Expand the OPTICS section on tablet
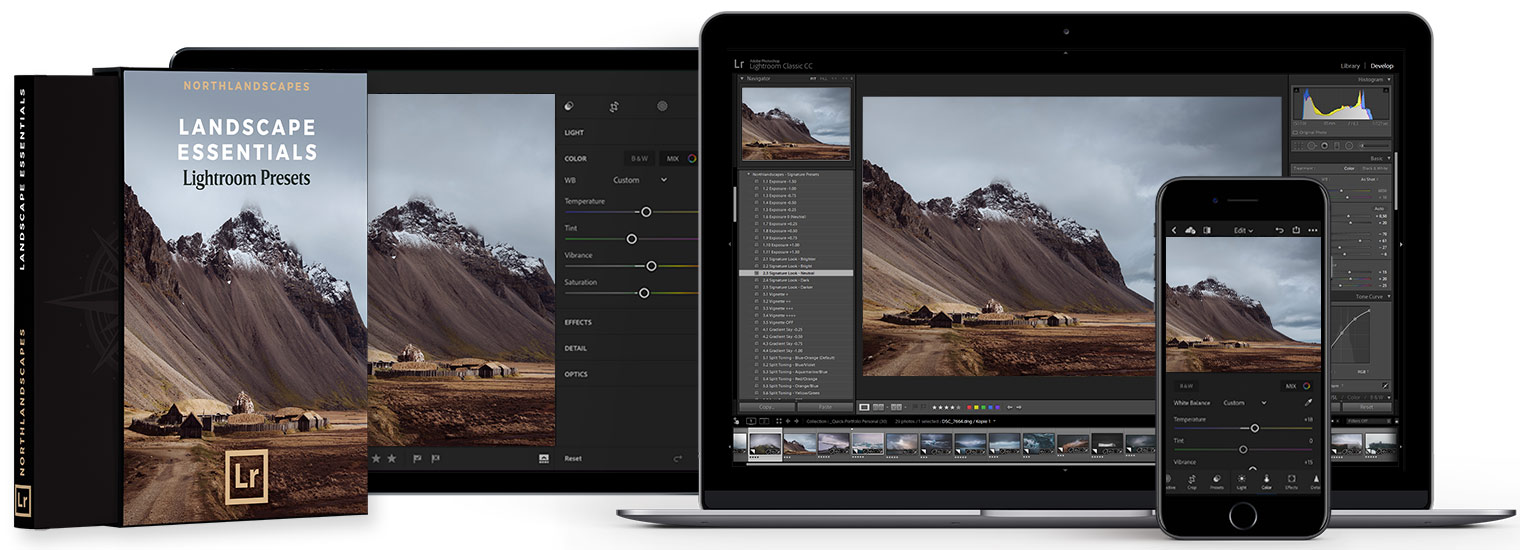 576,374
